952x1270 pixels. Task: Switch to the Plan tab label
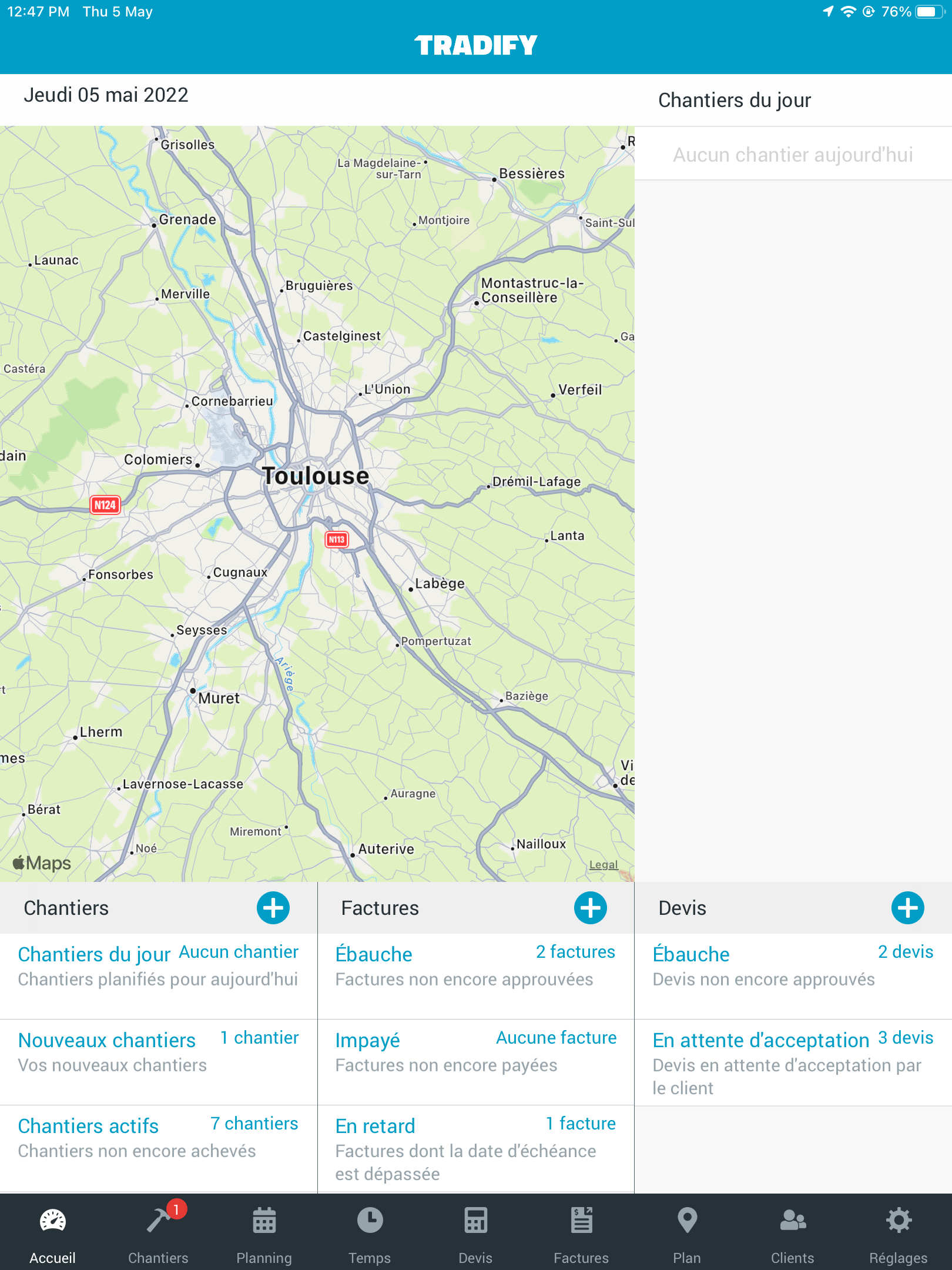click(687, 1258)
